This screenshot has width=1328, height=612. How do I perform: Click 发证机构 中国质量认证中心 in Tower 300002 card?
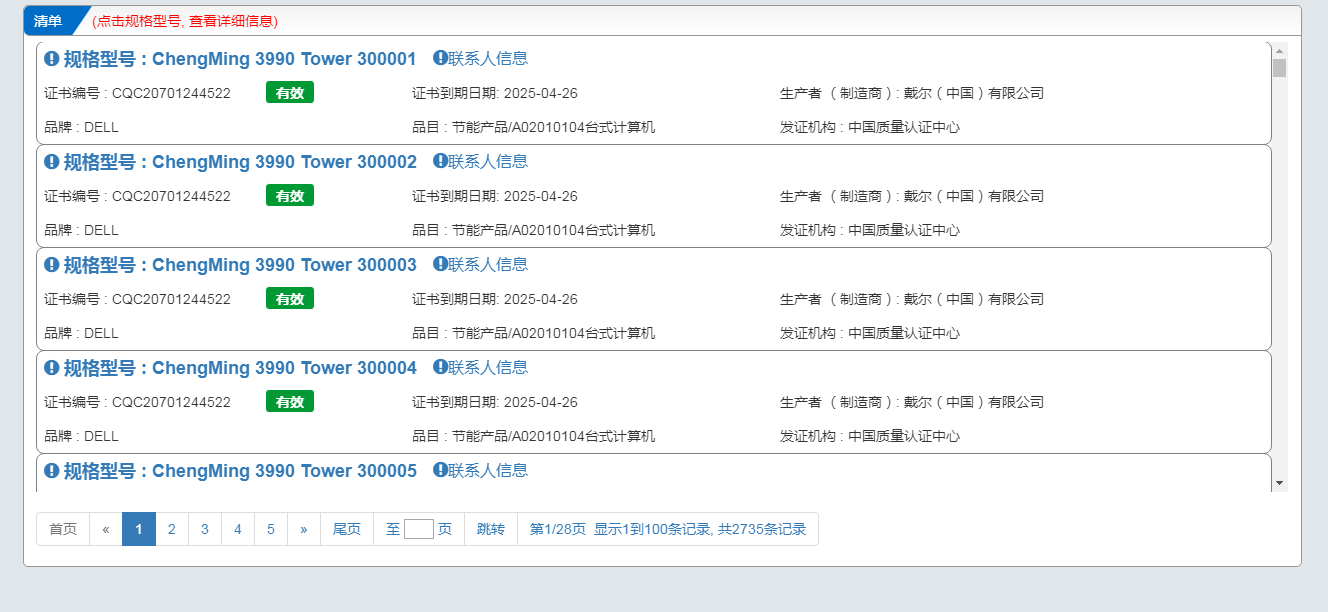coord(870,230)
